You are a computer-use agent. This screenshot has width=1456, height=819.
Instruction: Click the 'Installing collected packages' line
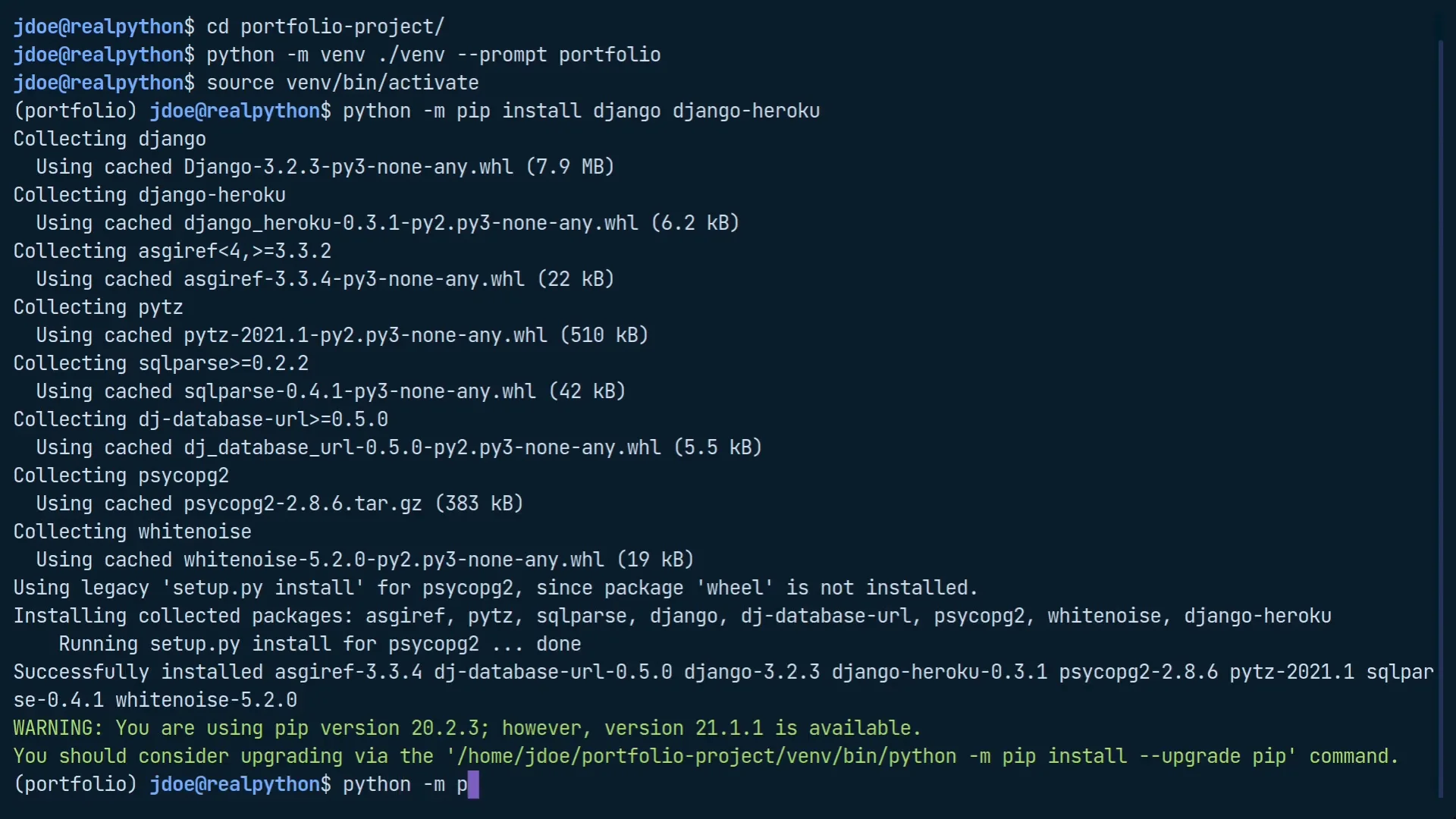click(x=673, y=616)
